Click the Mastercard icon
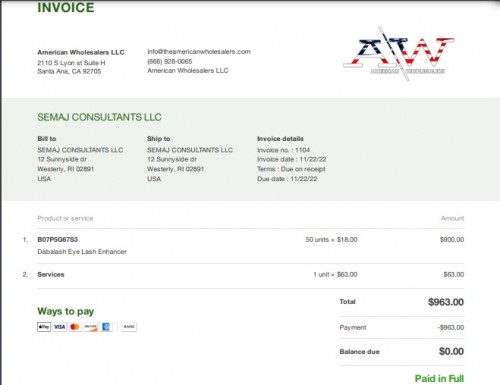Viewport: 500px width, 385px height. point(75,327)
